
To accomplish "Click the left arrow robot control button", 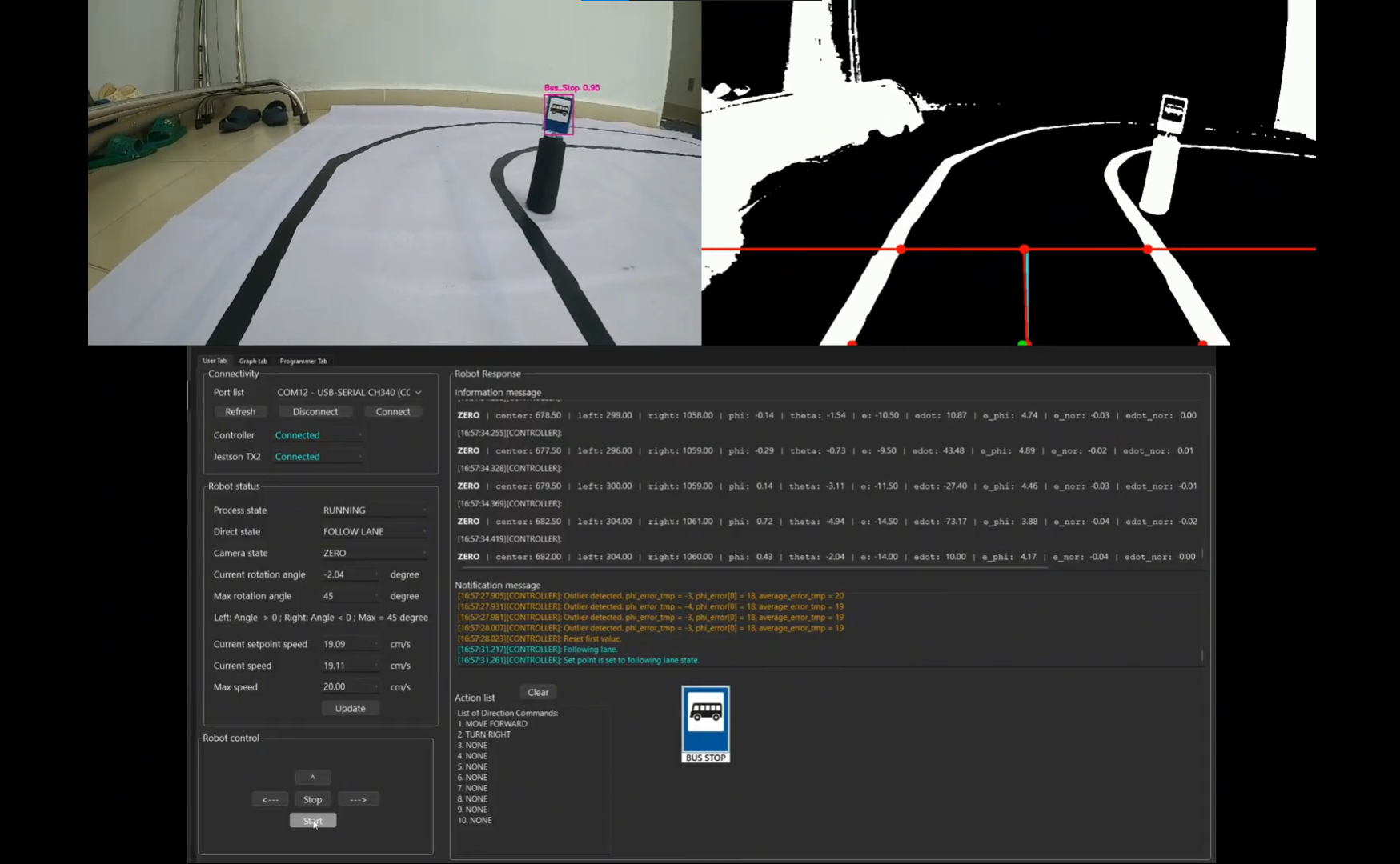I will tap(270, 799).
